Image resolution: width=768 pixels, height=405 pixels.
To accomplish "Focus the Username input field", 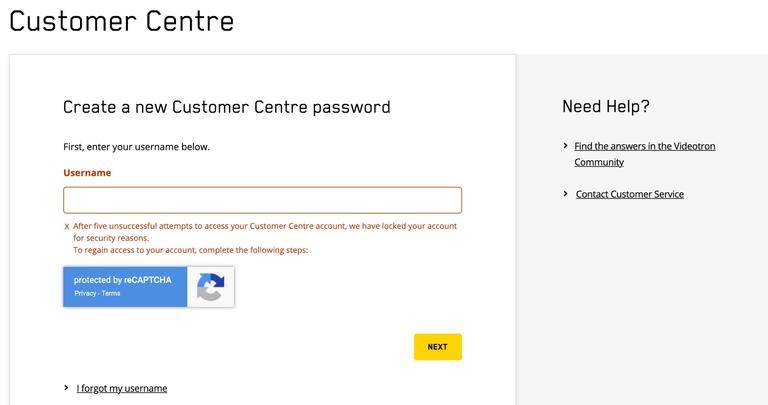I will point(262,200).
